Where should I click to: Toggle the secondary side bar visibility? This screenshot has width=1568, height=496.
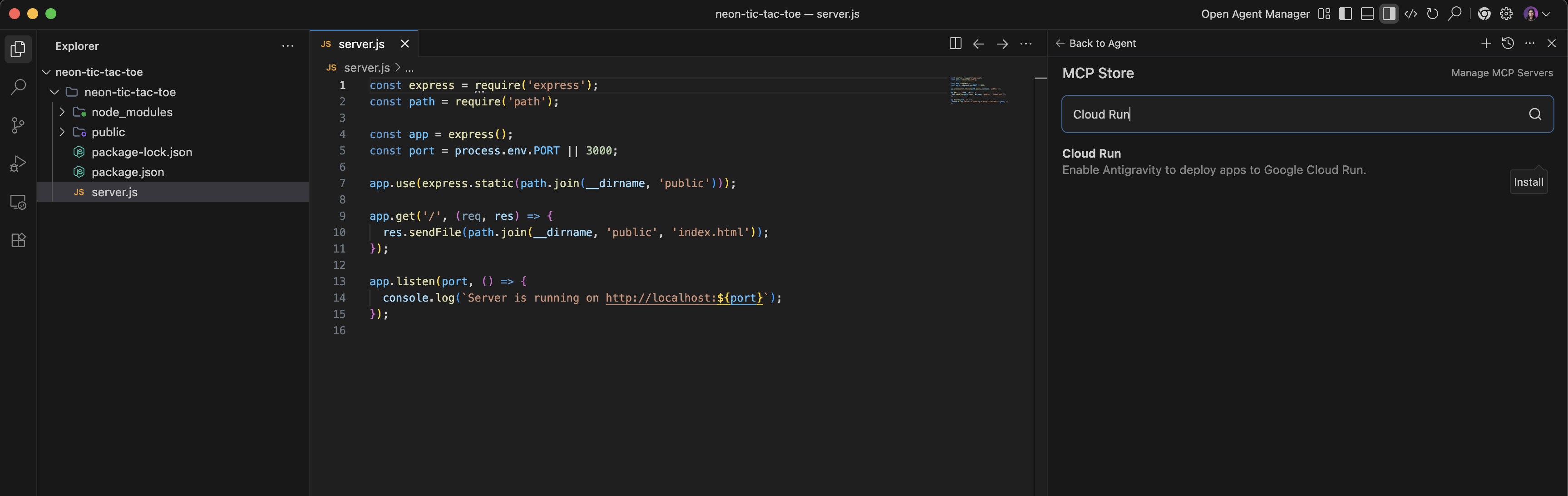point(1389,14)
